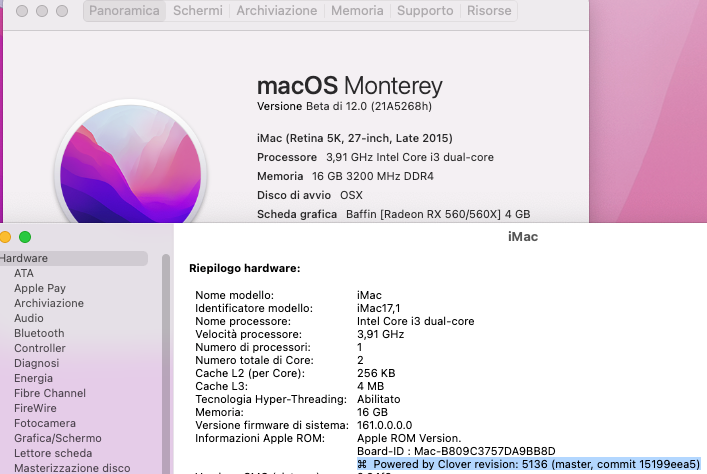Click the 'Riepilogo hardware:' heading
The width and height of the screenshot is (707, 474).
(x=244, y=268)
